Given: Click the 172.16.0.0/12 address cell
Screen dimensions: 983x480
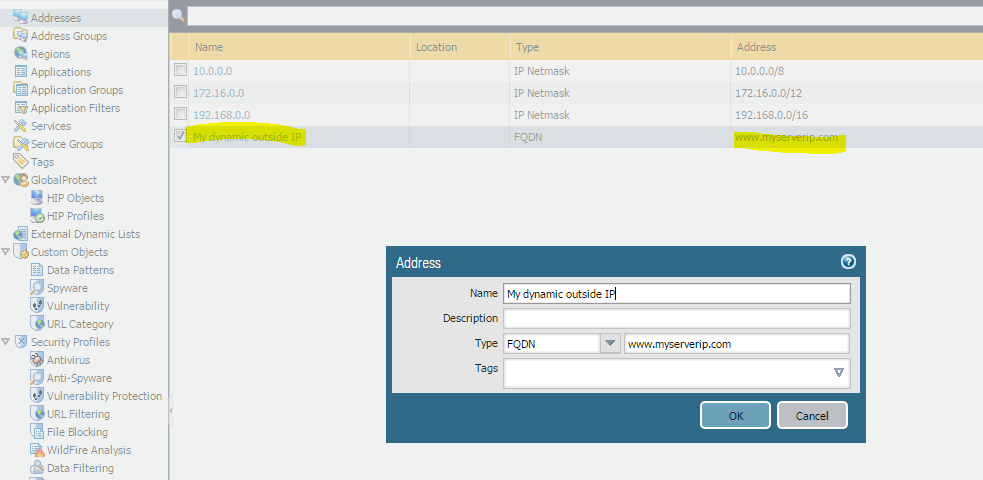Looking at the screenshot, I should coord(857,93).
